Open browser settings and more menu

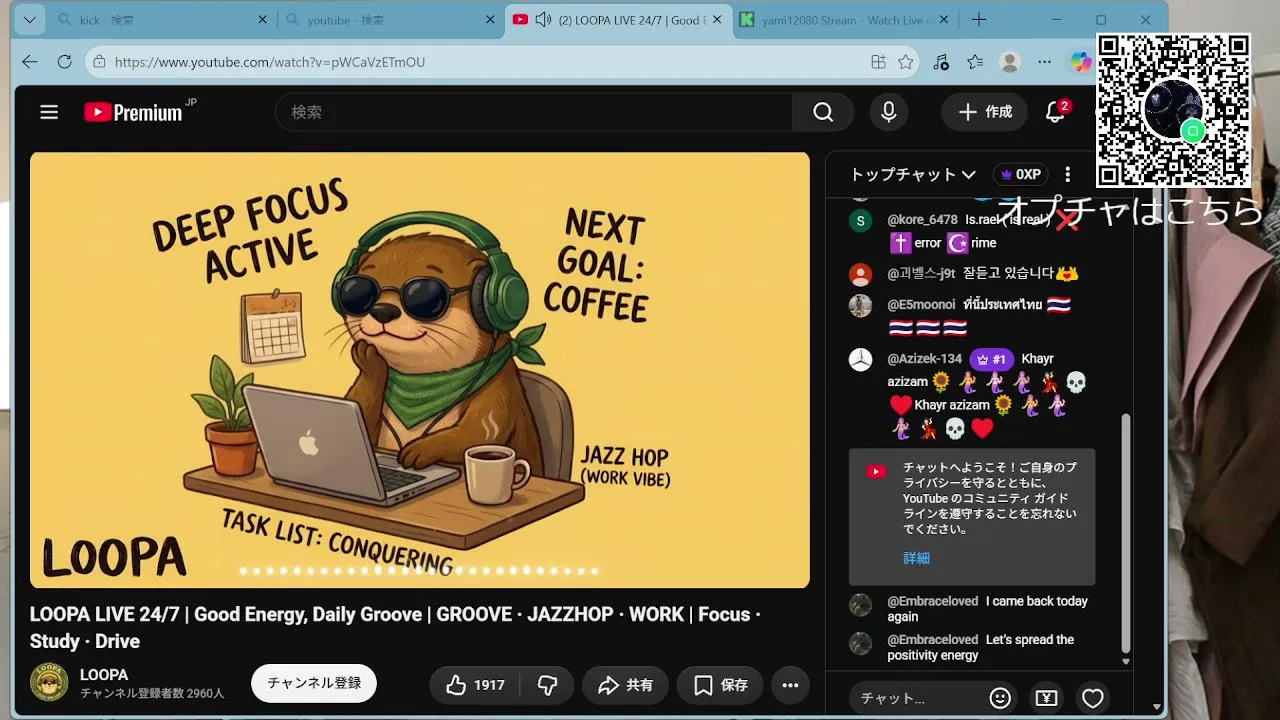click(x=1045, y=62)
